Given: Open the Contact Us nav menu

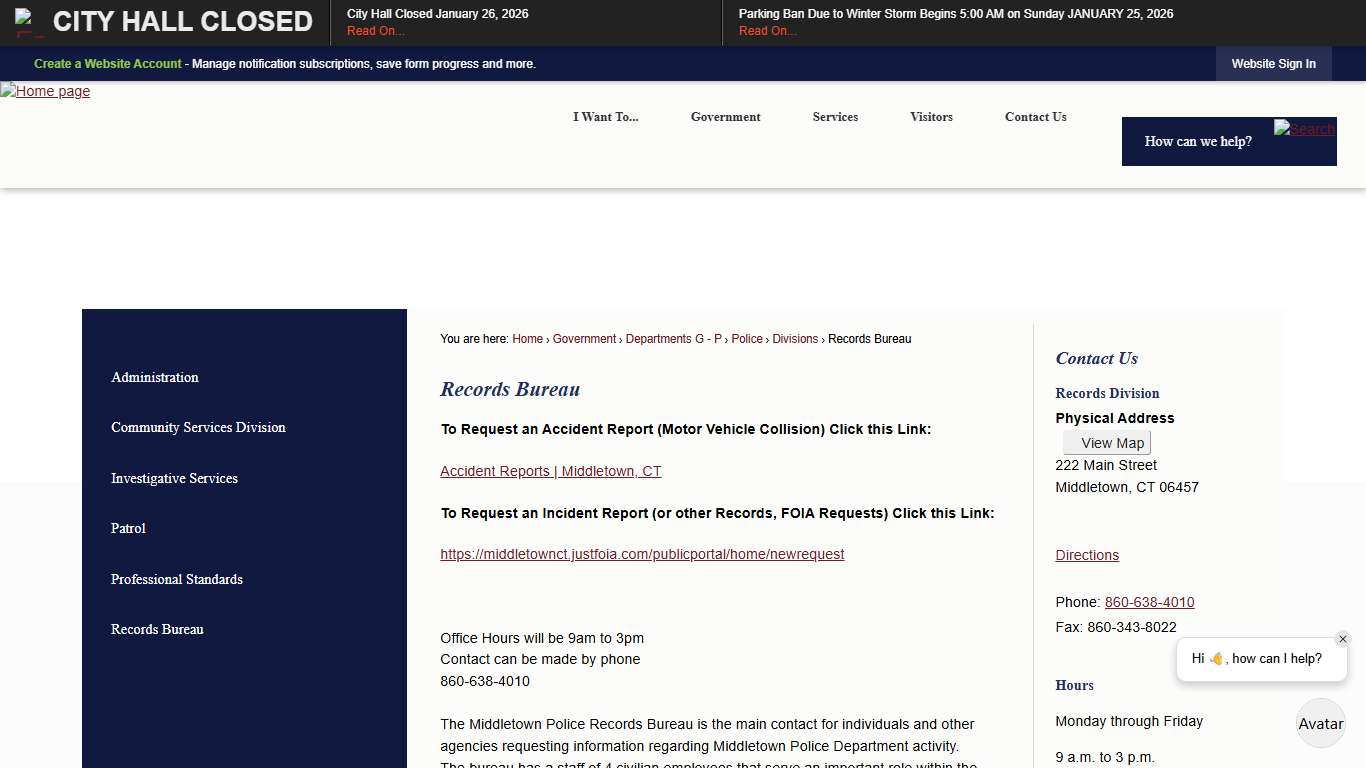Looking at the screenshot, I should pyautogui.click(x=1035, y=117).
